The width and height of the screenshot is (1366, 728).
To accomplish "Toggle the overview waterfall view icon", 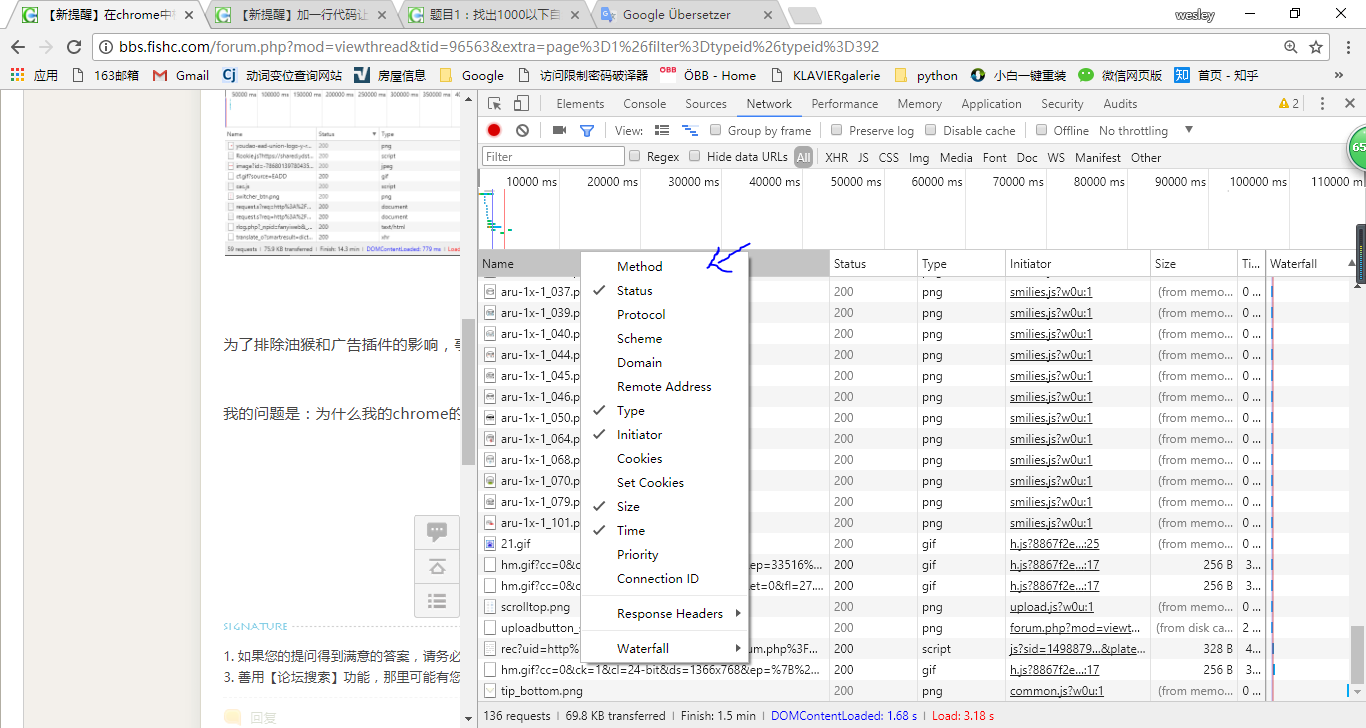I will click(689, 130).
